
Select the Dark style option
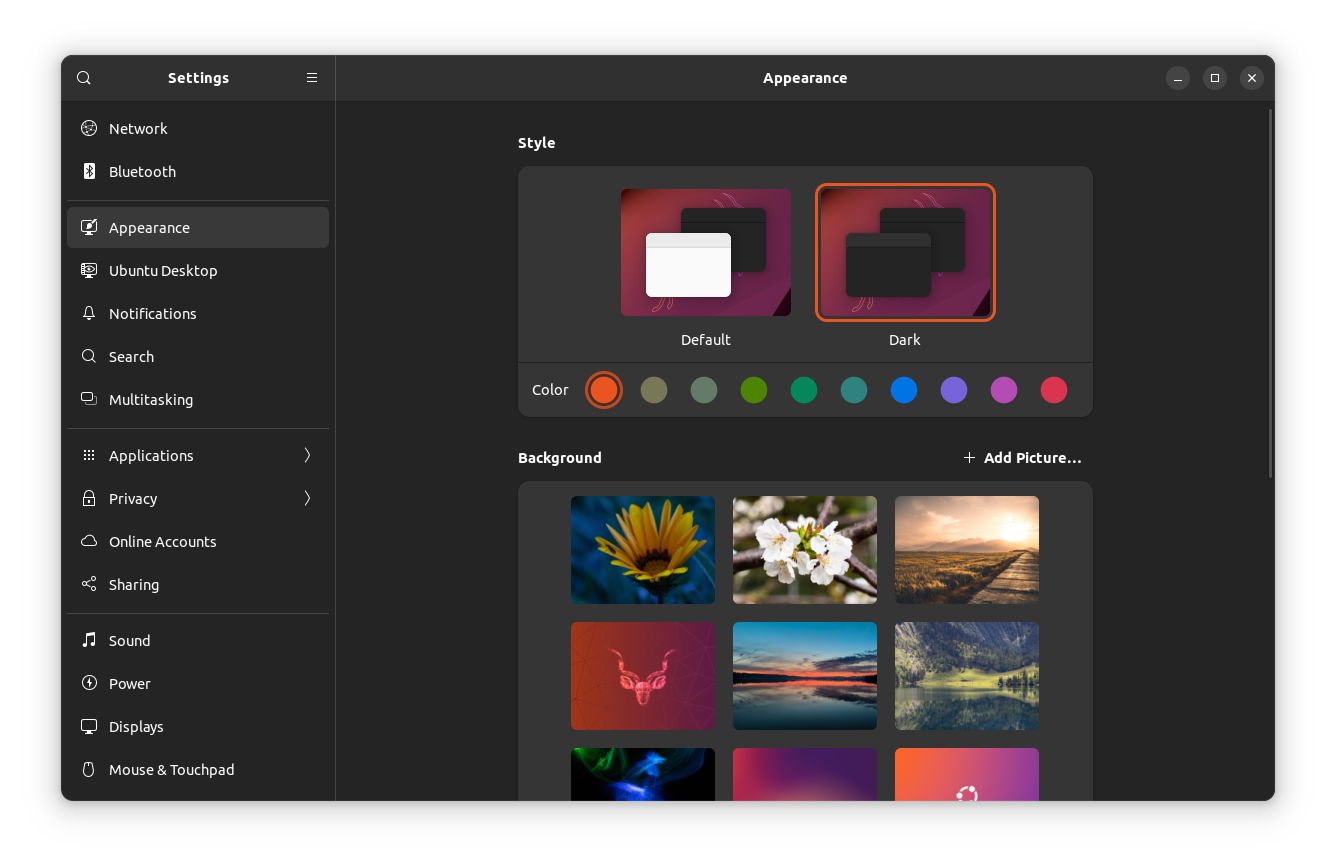click(x=904, y=252)
